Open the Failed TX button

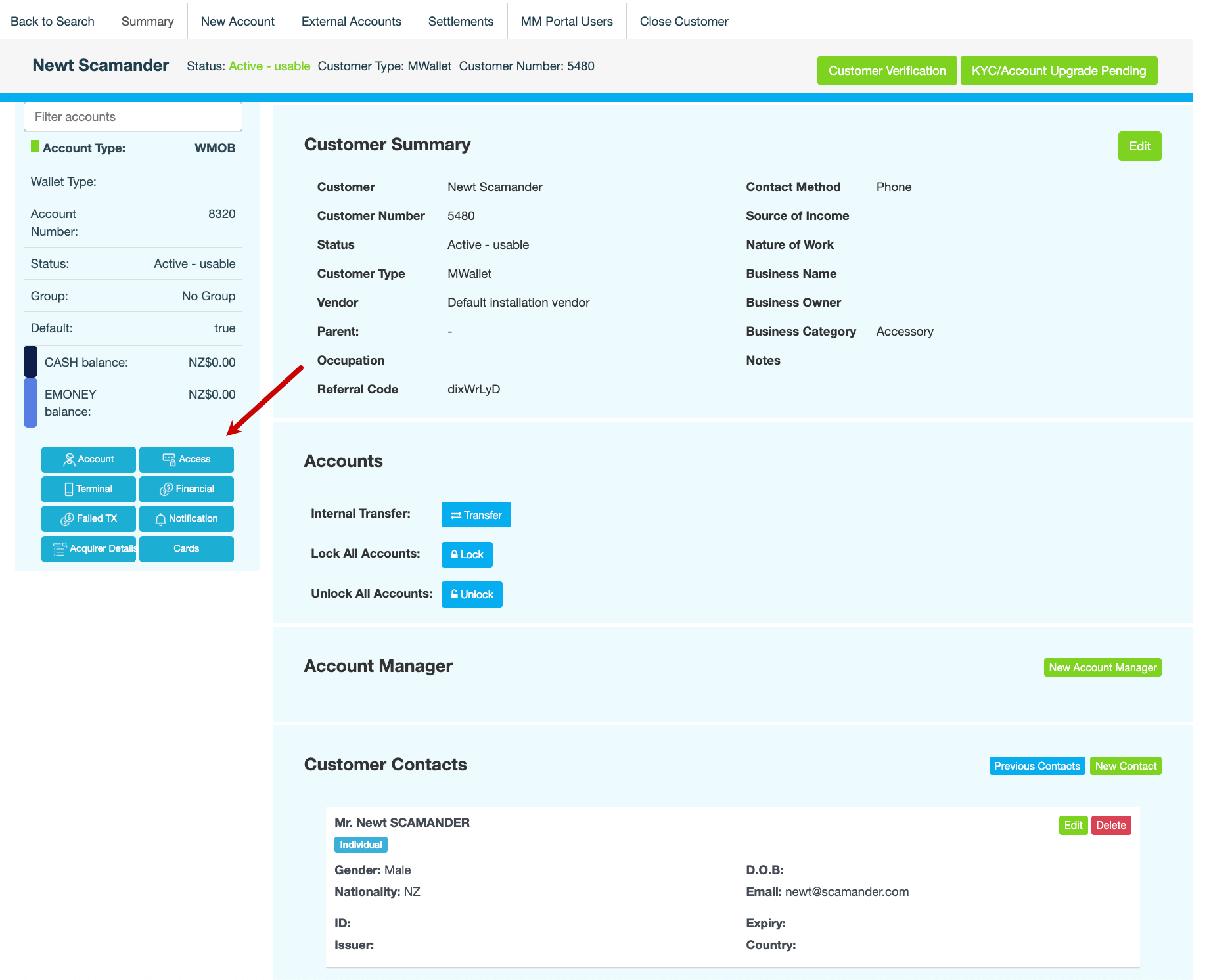click(x=88, y=518)
